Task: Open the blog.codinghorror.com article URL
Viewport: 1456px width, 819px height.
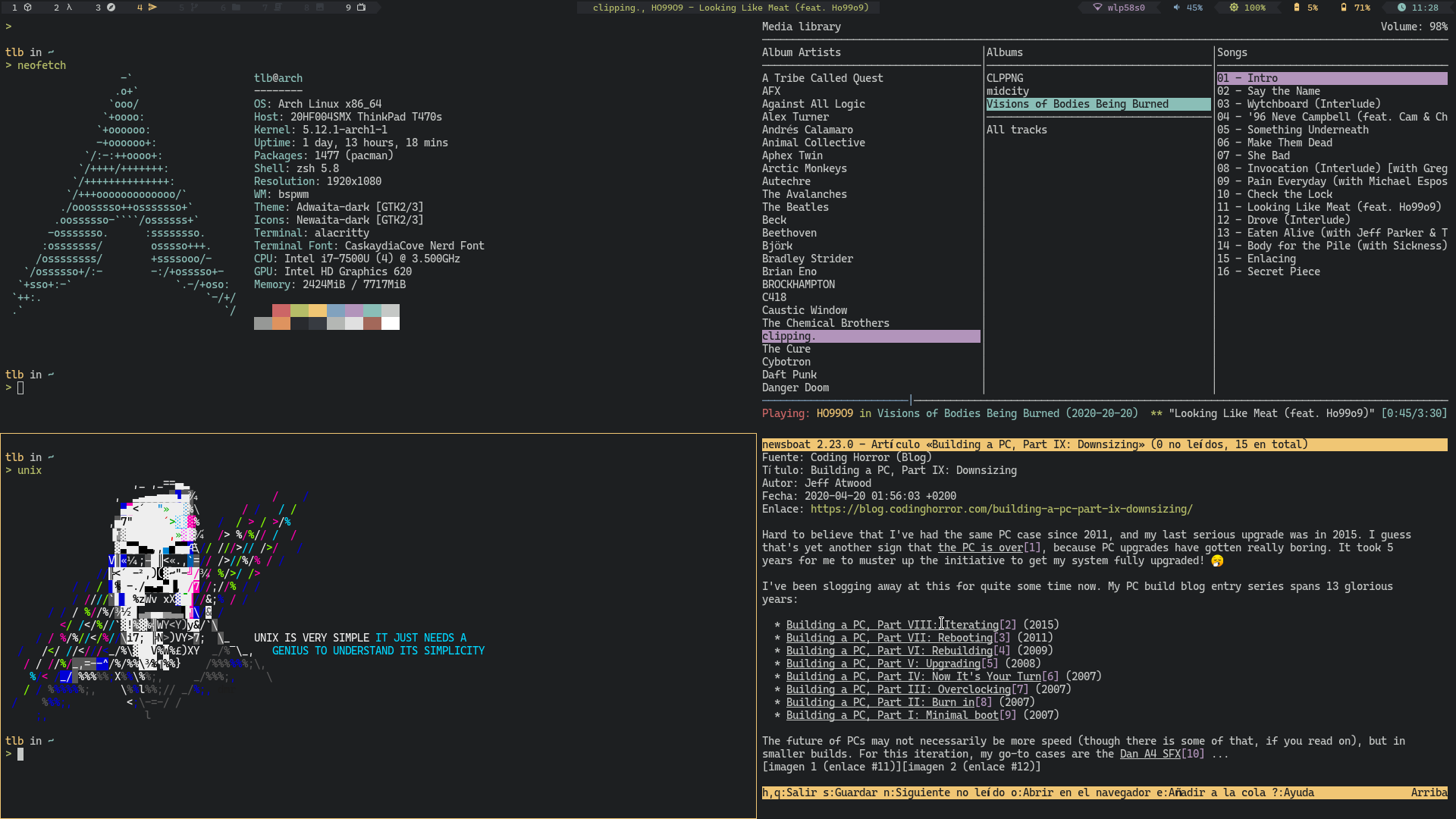Action: 1001,509
